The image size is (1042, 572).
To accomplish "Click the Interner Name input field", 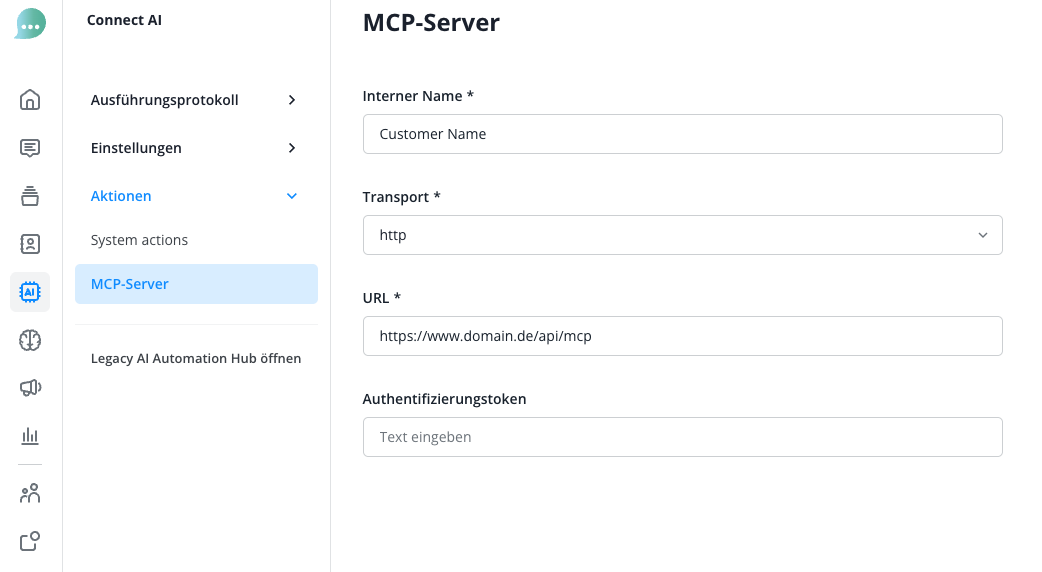I will pos(682,134).
